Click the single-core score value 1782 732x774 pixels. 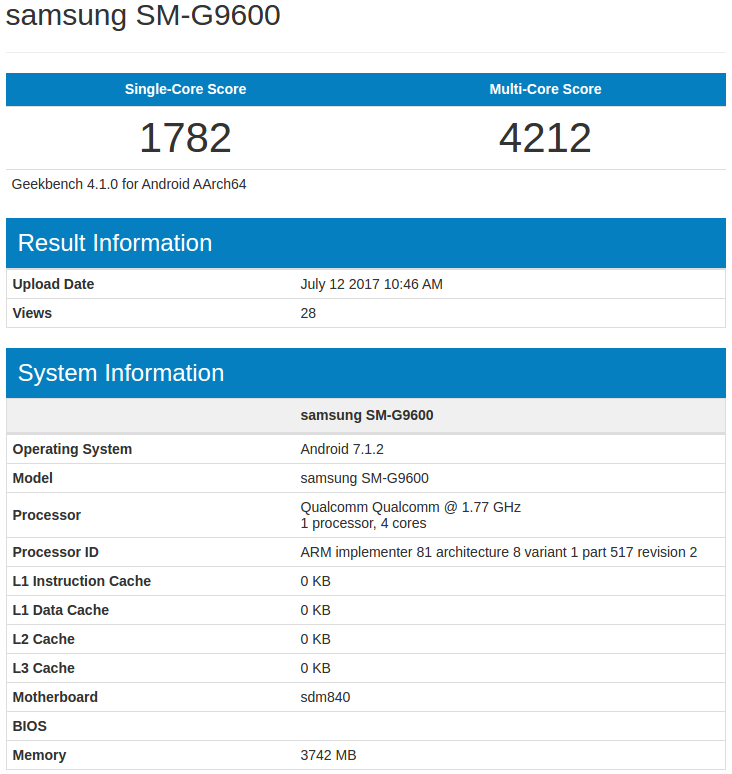pyautogui.click(x=185, y=138)
